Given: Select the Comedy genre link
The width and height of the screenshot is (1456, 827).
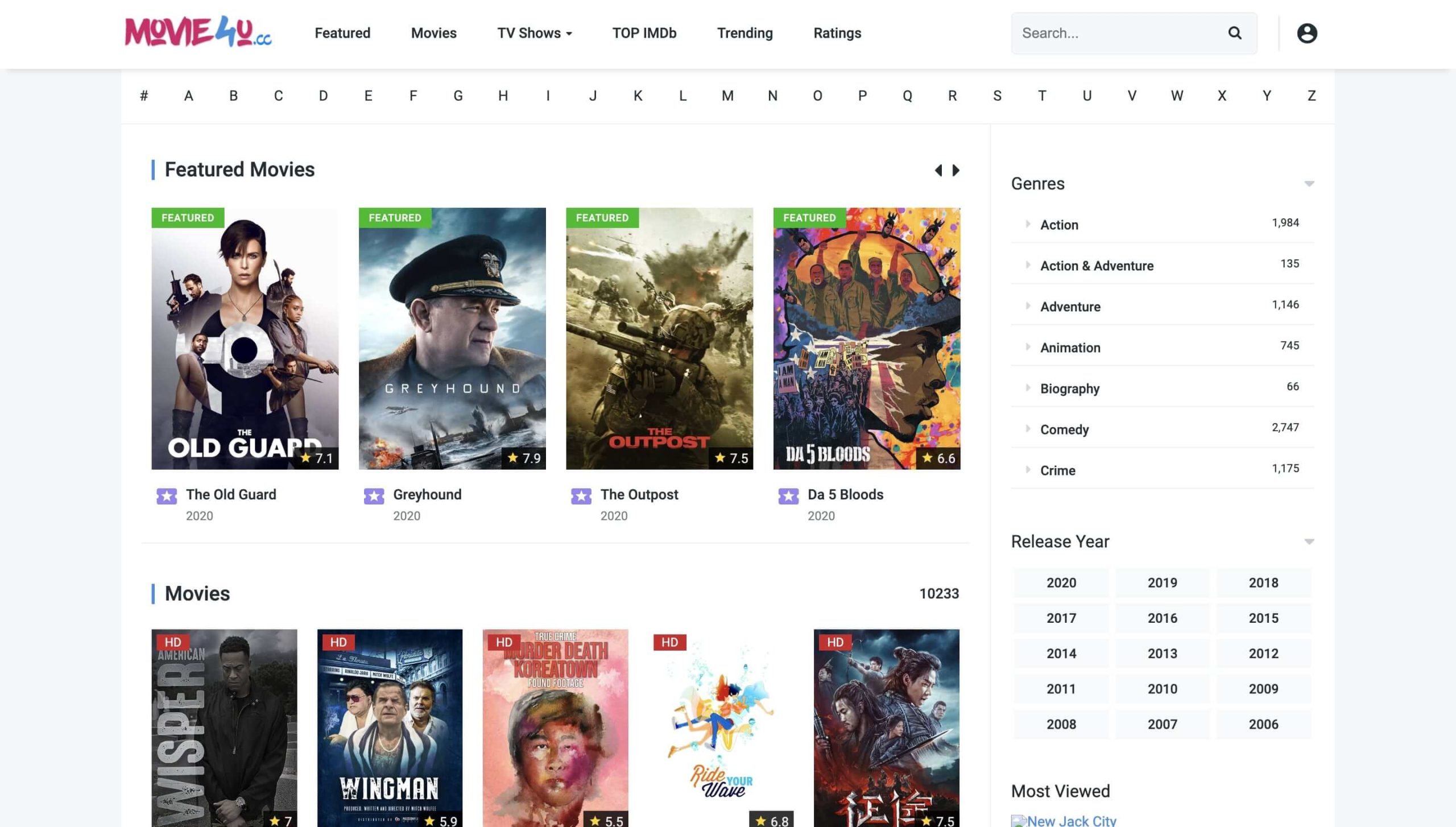Looking at the screenshot, I should coord(1064,429).
